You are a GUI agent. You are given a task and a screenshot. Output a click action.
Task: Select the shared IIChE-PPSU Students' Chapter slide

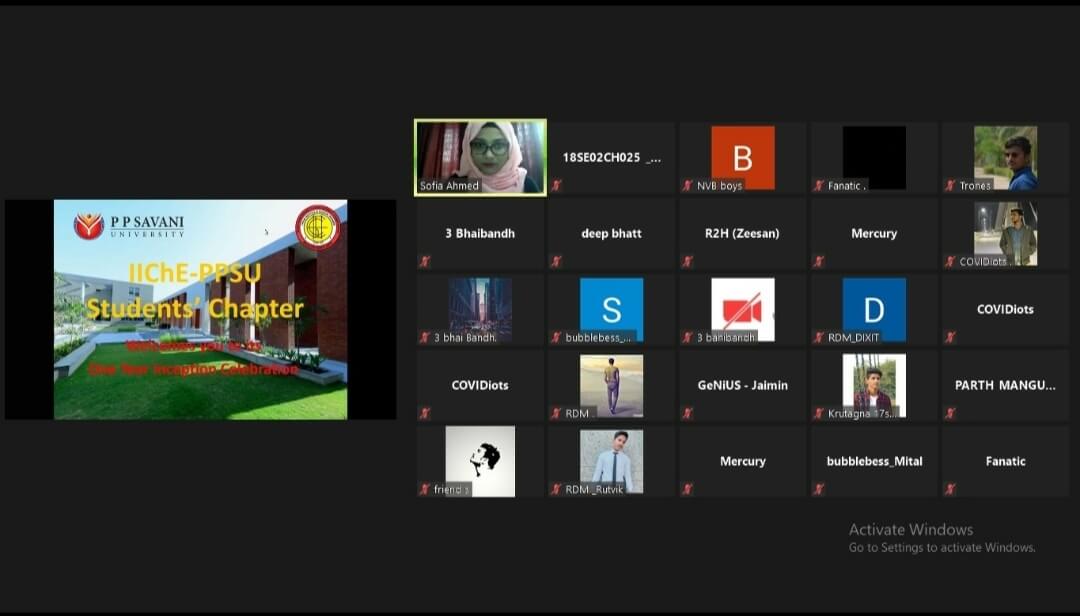200,309
